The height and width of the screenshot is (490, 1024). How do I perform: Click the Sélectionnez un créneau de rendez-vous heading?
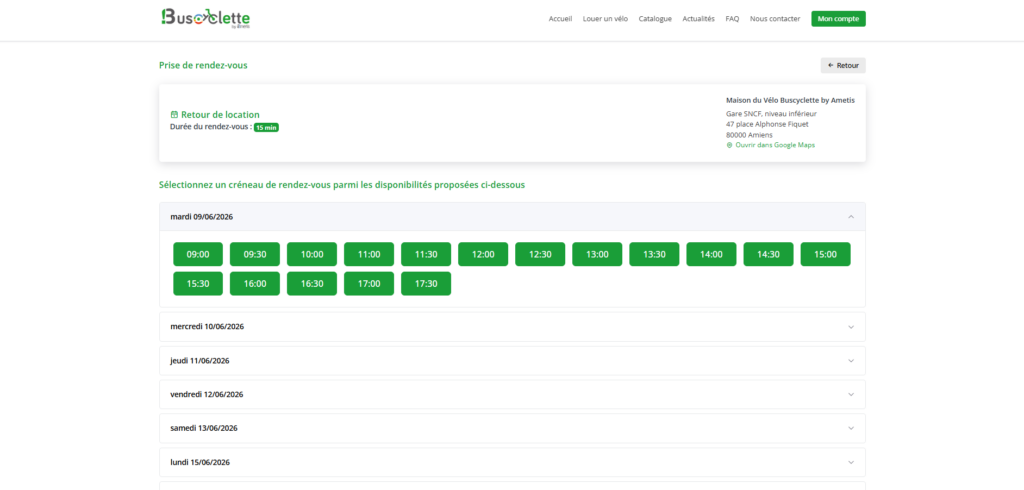click(x=342, y=185)
